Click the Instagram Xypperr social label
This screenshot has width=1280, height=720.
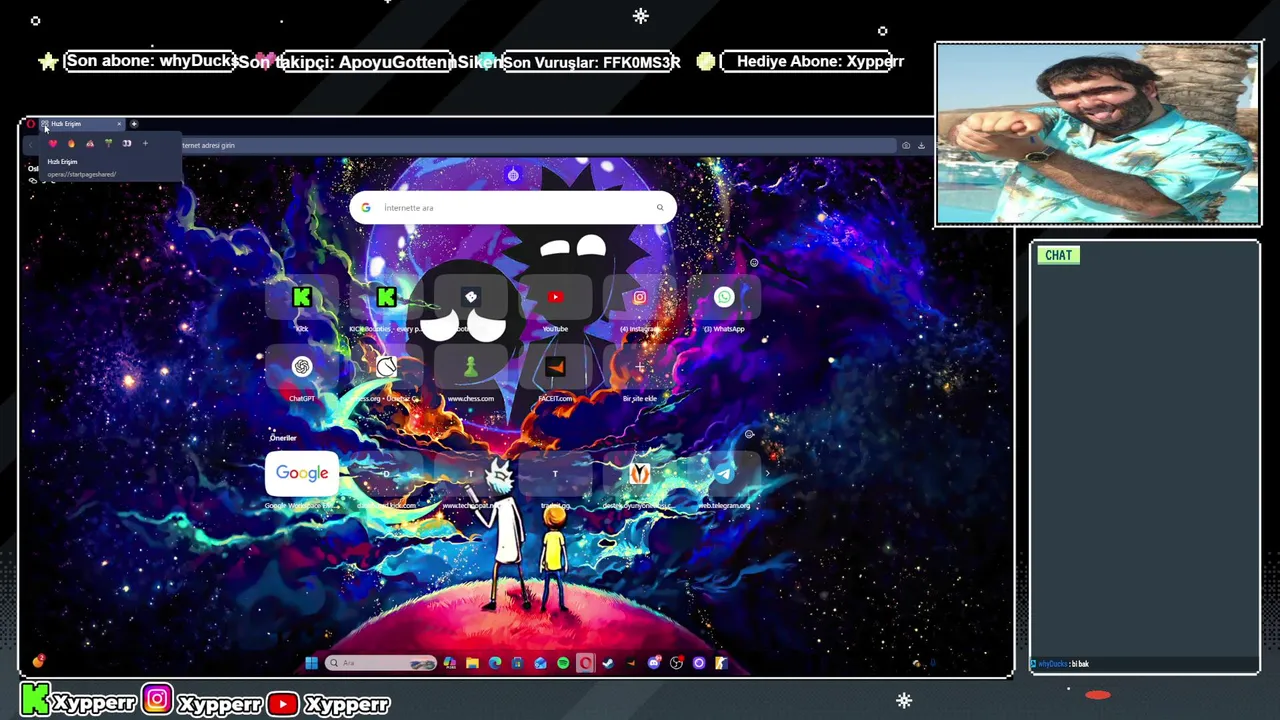[202, 703]
